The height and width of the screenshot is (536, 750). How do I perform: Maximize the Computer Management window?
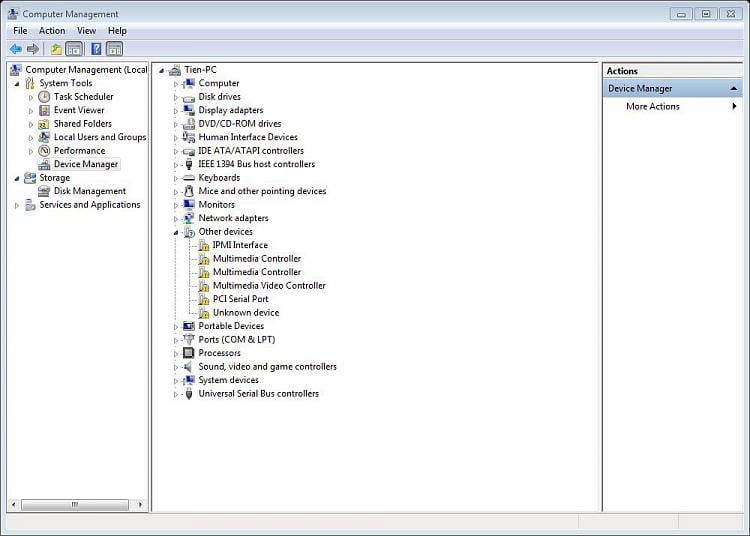[x=706, y=14]
